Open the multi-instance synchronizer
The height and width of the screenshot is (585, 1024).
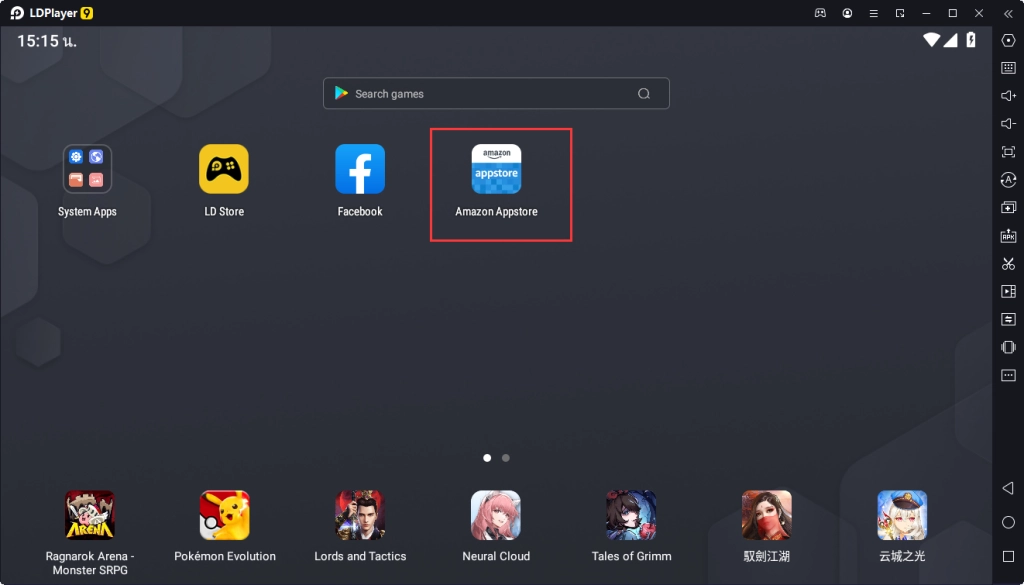1008,319
